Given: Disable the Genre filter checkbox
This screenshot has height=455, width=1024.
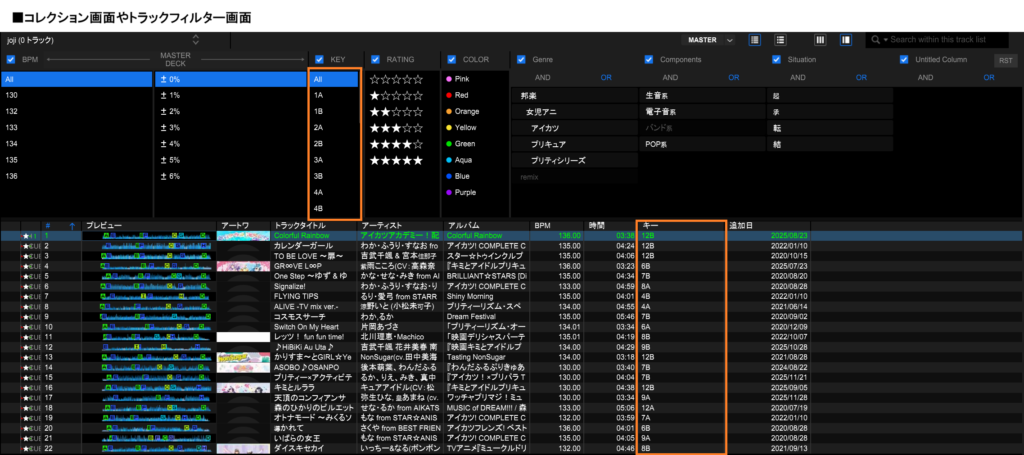Looking at the screenshot, I should (521, 60).
